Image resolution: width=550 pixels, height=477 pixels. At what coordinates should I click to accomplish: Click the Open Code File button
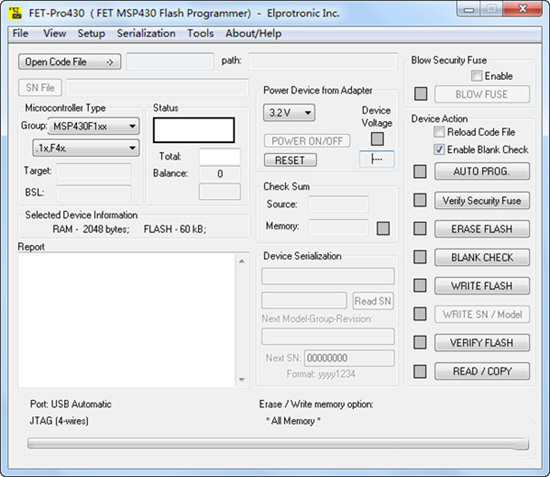click(69, 62)
